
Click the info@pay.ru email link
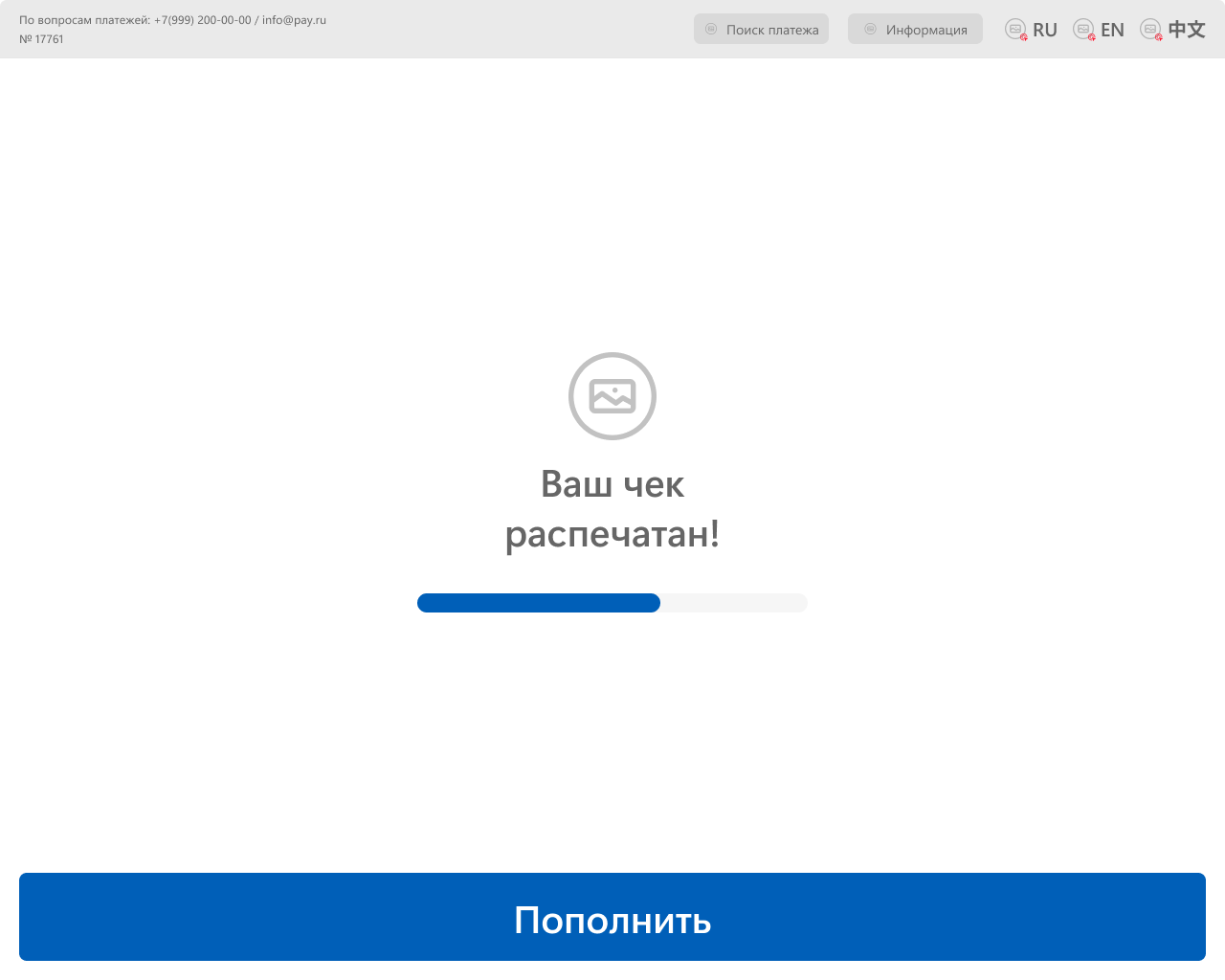pyautogui.click(x=293, y=19)
